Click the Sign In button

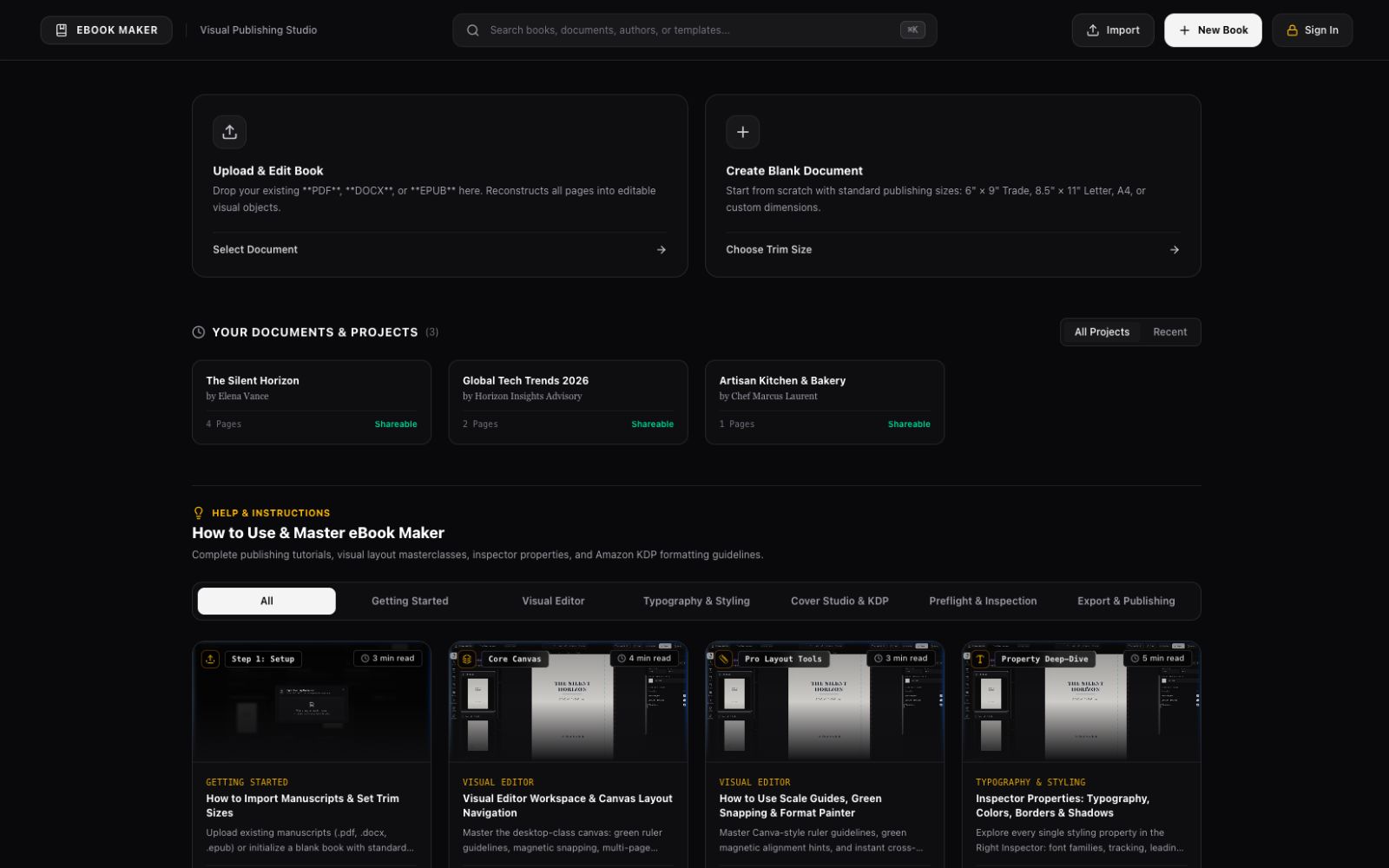tap(1312, 30)
